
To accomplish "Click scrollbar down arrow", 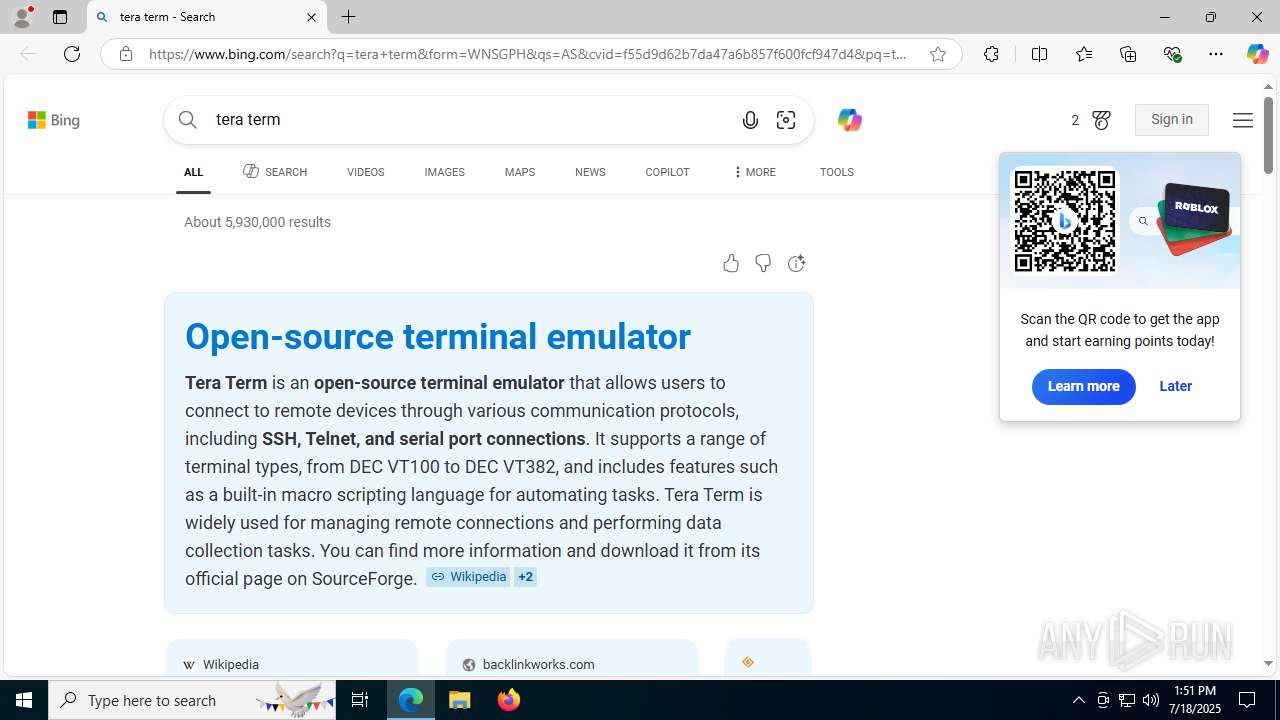I will pyautogui.click(x=1268, y=663).
